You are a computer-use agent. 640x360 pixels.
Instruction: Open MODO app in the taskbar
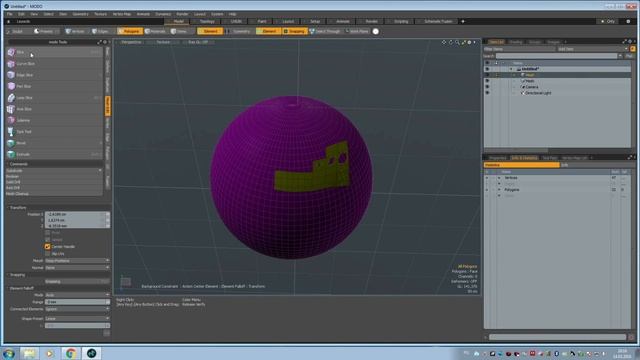coord(91,353)
